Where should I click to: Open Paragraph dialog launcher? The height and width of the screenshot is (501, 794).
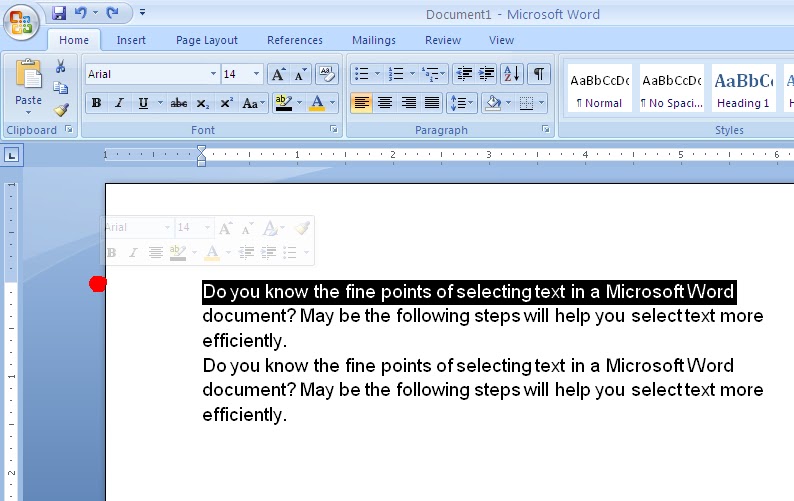point(545,129)
